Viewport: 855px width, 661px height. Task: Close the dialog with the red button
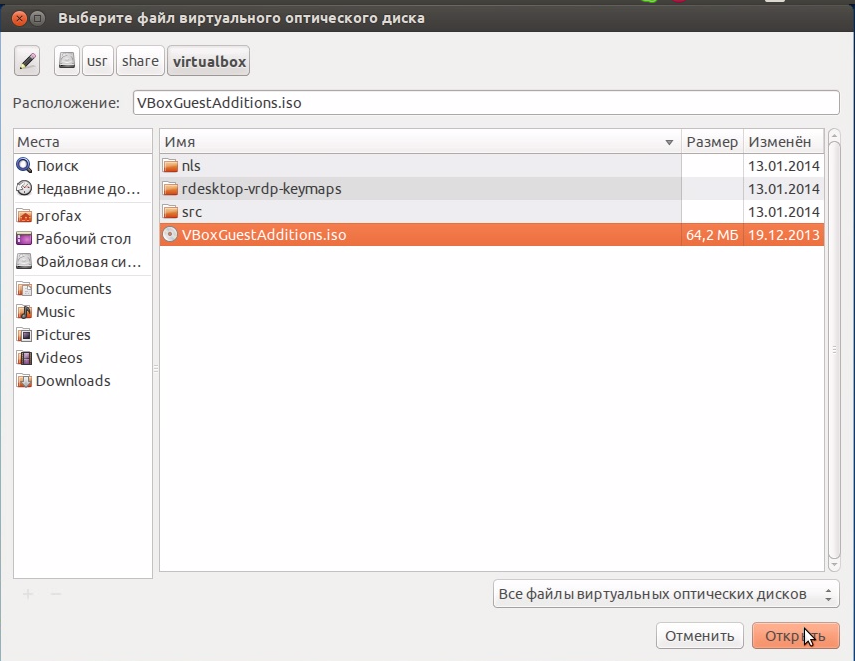(x=19, y=19)
